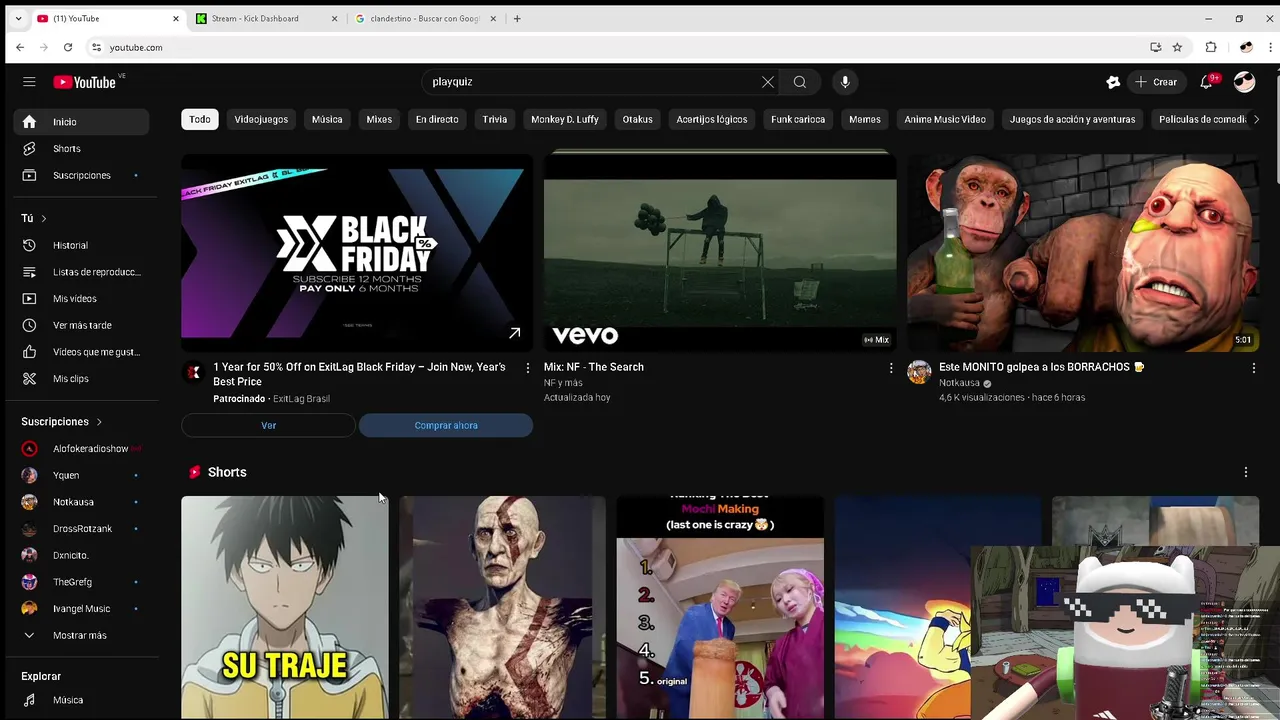Open the site information icon in address bar
The height and width of the screenshot is (720, 1280).
(96, 47)
